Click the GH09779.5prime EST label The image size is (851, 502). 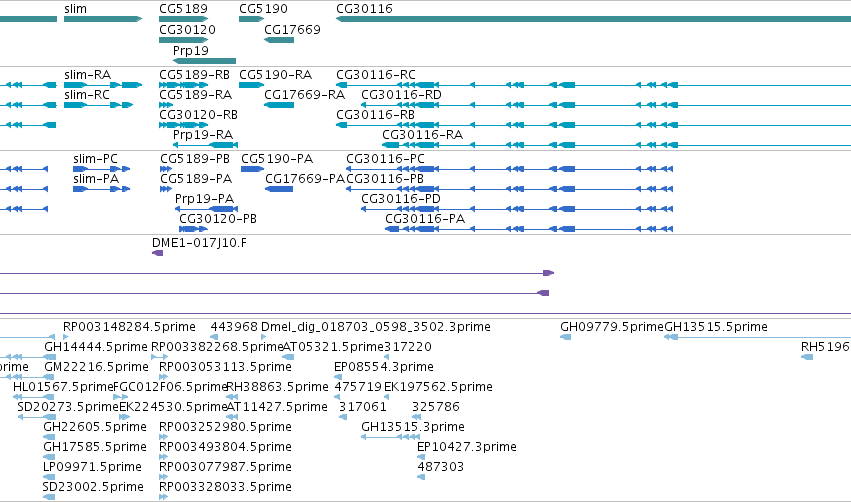click(612, 327)
